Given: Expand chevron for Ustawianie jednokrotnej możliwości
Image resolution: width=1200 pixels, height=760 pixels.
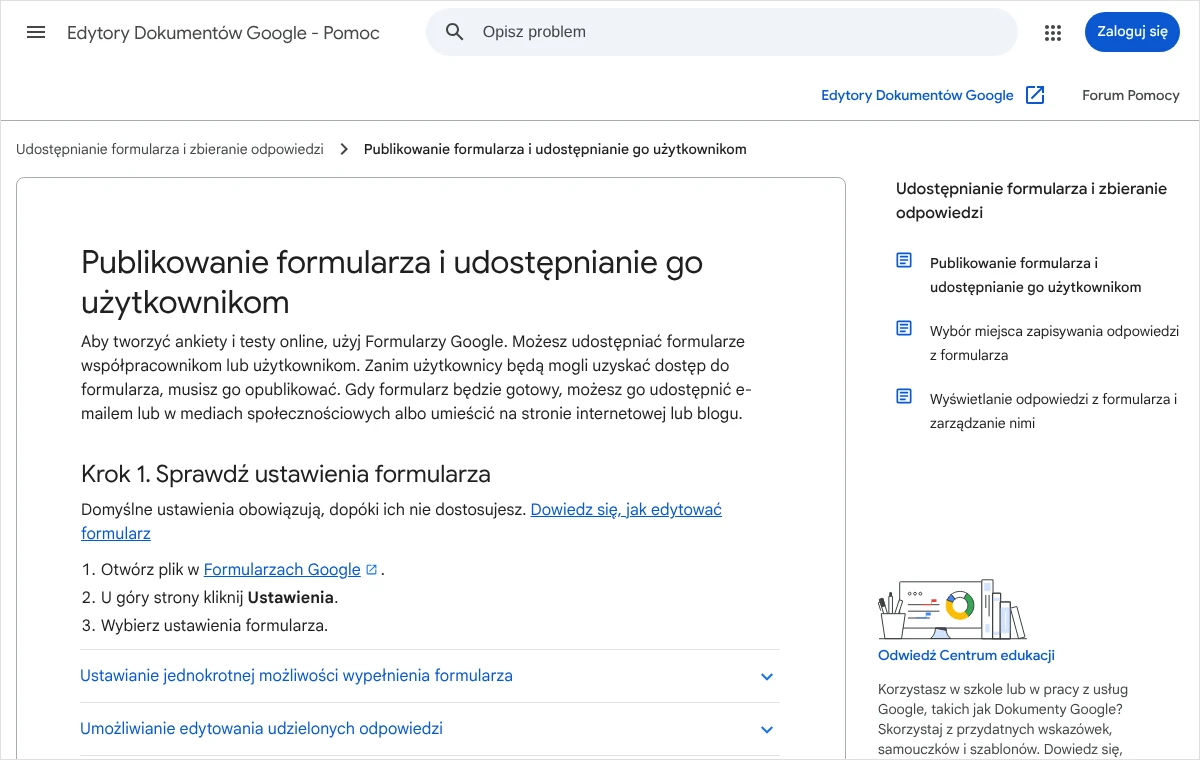Looking at the screenshot, I should [x=767, y=677].
